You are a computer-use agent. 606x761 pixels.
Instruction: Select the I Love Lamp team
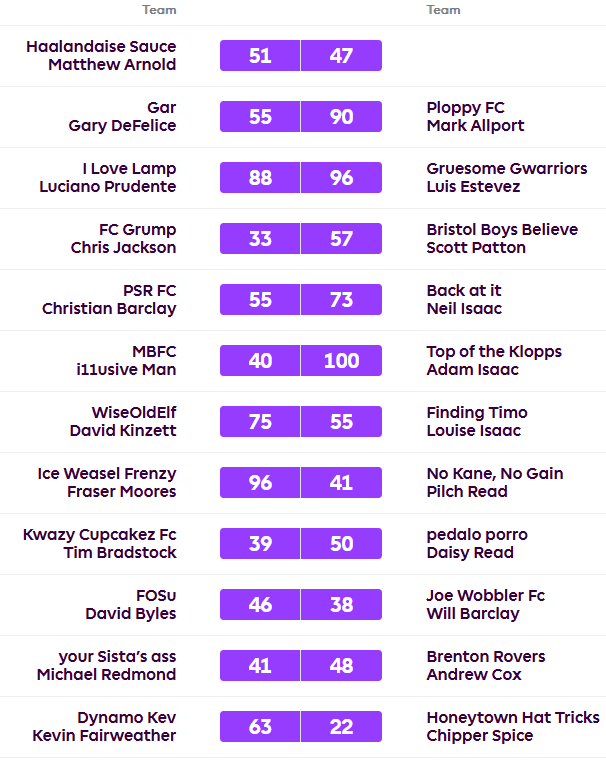(x=129, y=168)
